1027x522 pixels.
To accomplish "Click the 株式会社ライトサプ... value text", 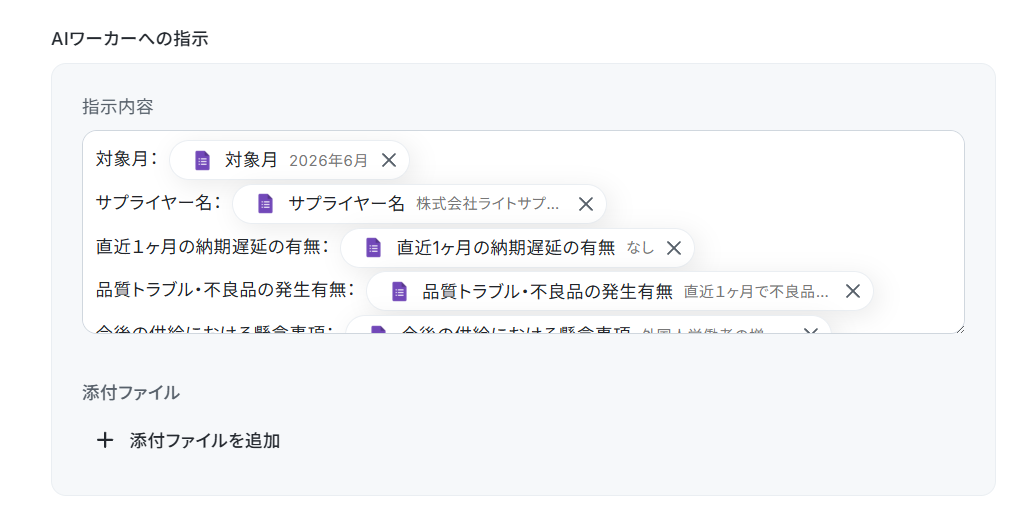I will pyautogui.click(x=488, y=204).
